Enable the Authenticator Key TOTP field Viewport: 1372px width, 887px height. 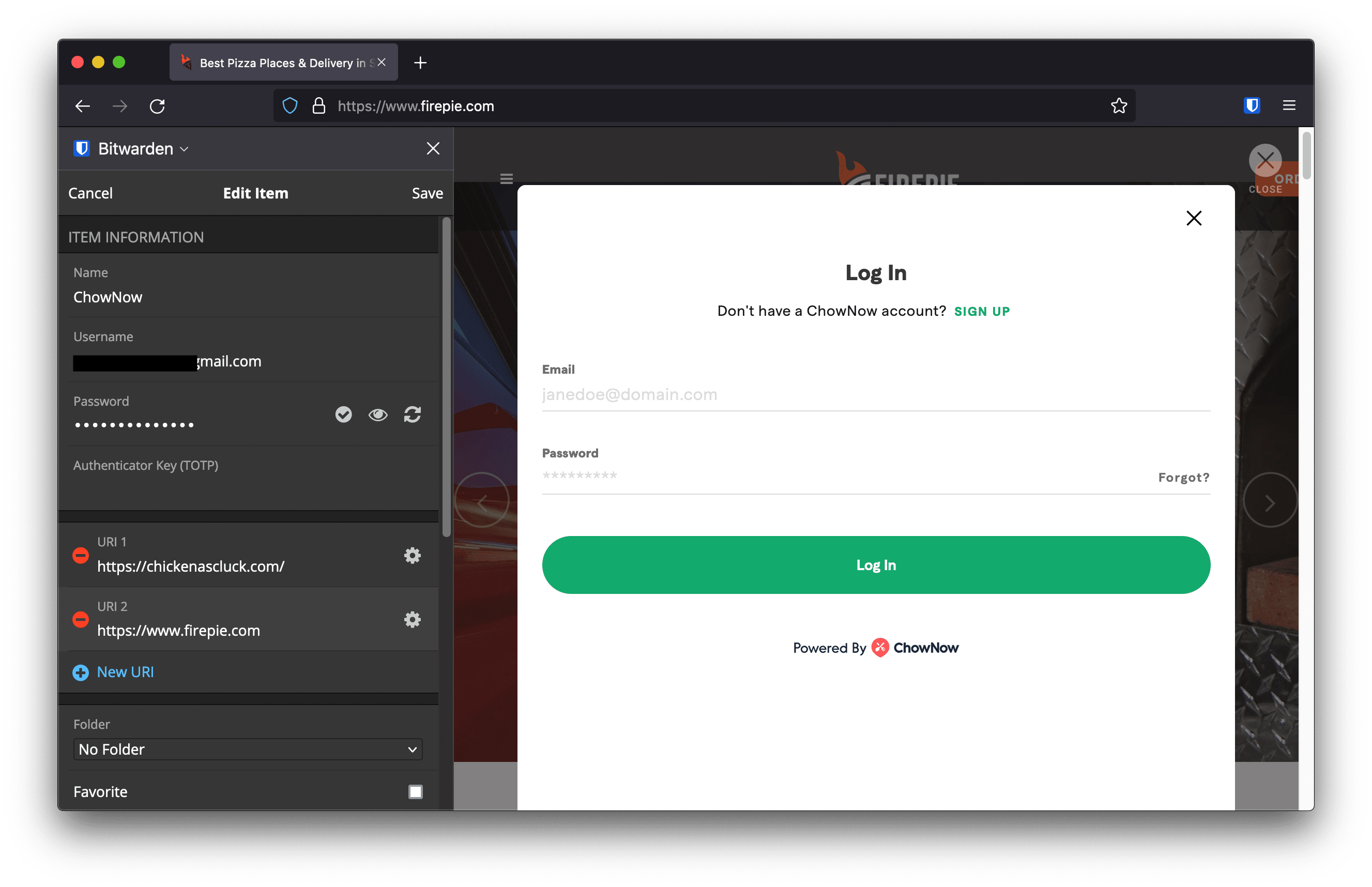pyautogui.click(x=247, y=488)
